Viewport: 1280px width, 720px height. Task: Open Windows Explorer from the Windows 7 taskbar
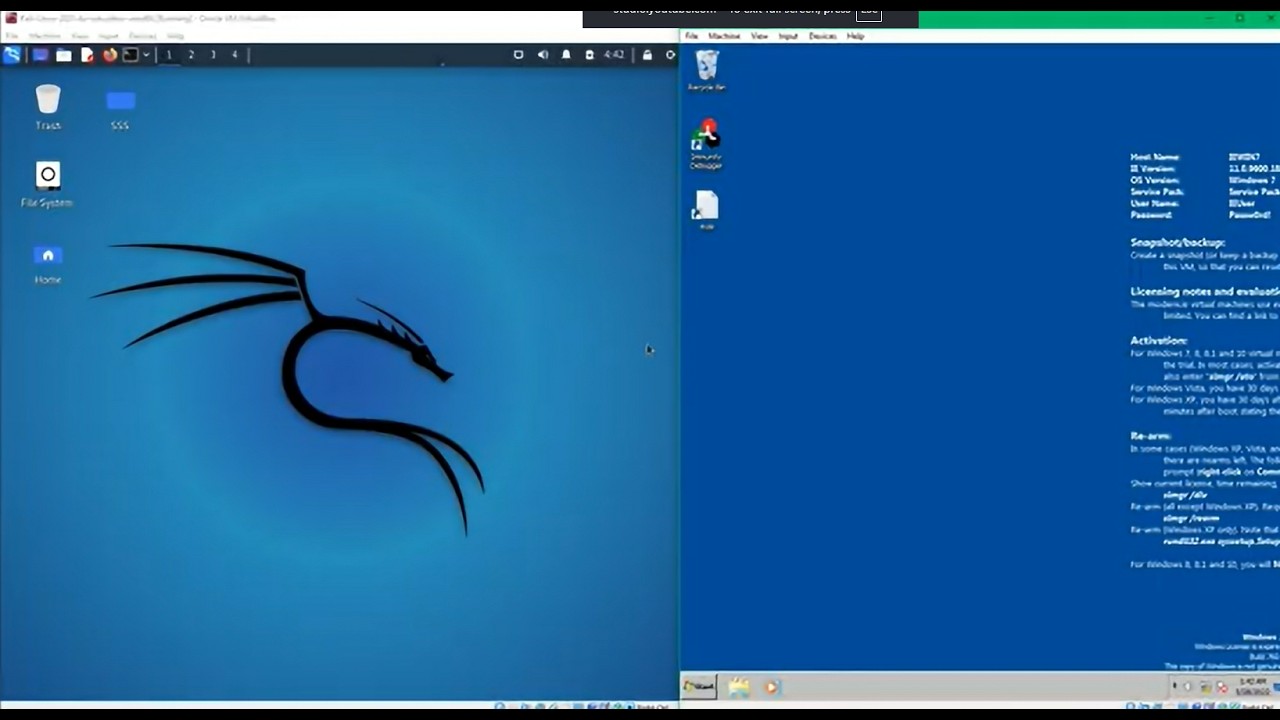[x=739, y=687]
